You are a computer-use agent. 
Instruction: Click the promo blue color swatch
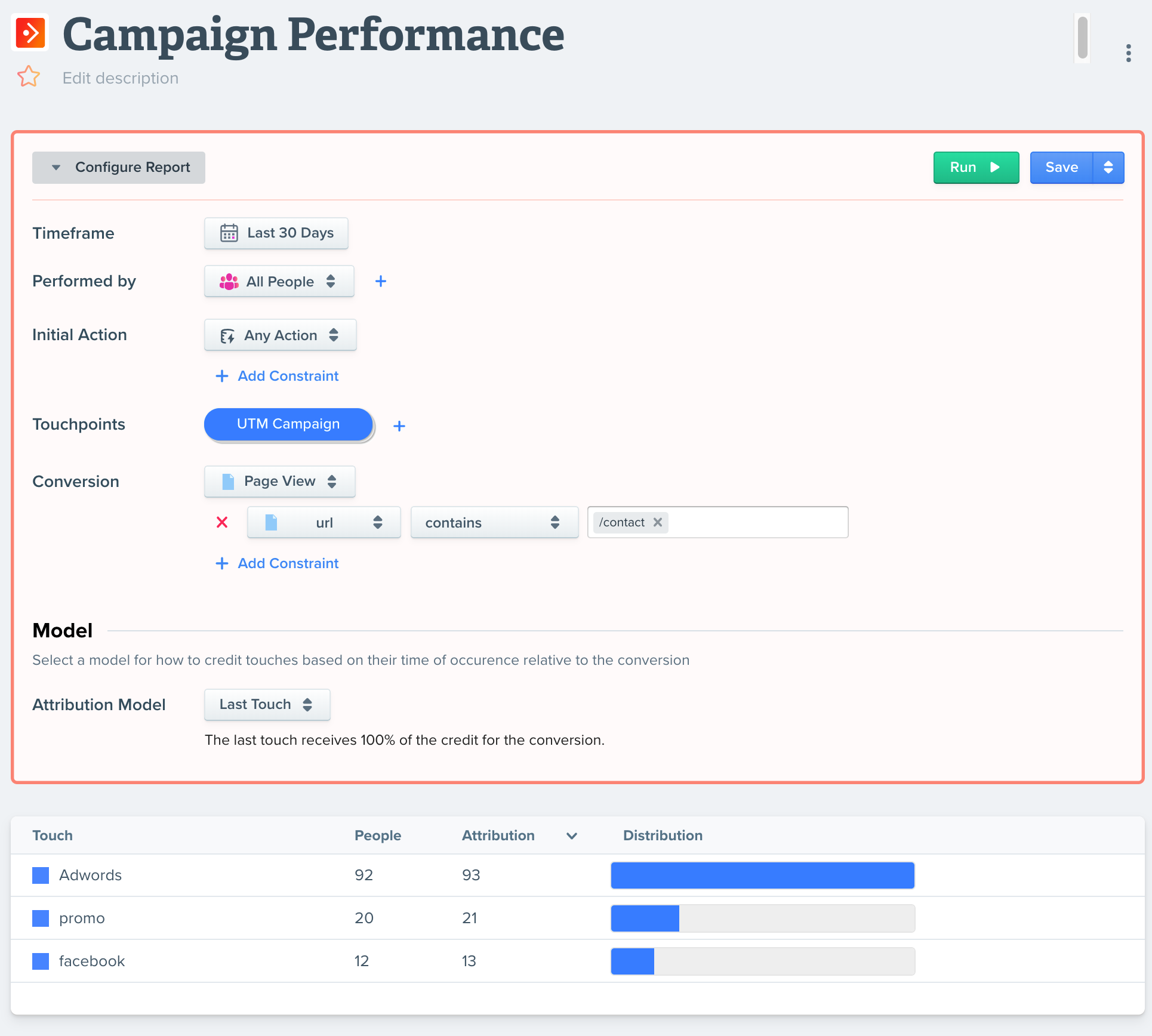[41, 918]
